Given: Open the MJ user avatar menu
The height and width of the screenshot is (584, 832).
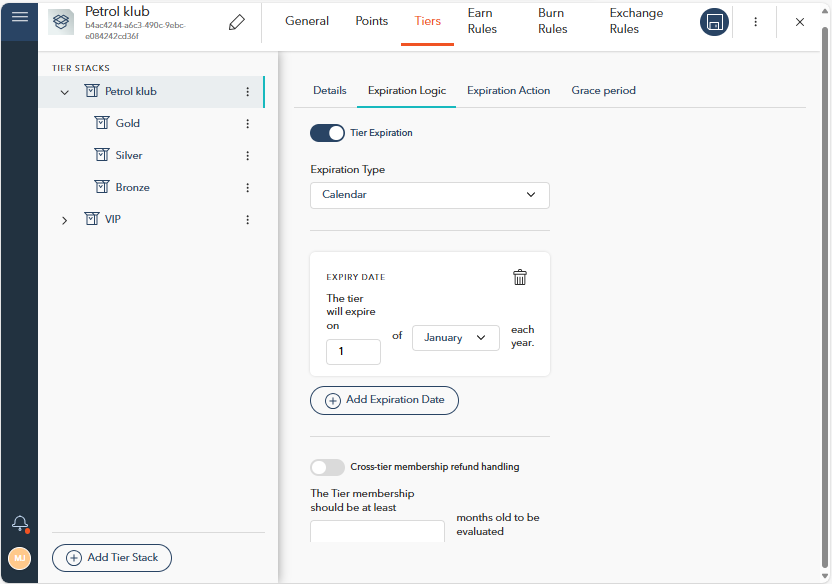Looking at the screenshot, I should click(x=20, y=559).
